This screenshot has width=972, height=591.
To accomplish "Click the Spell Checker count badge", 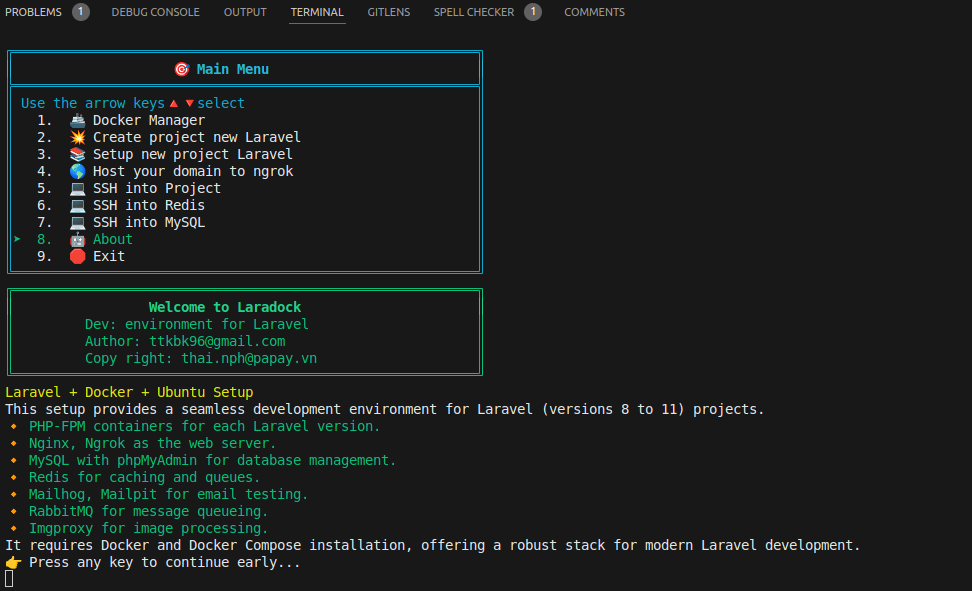I will 533,12.
